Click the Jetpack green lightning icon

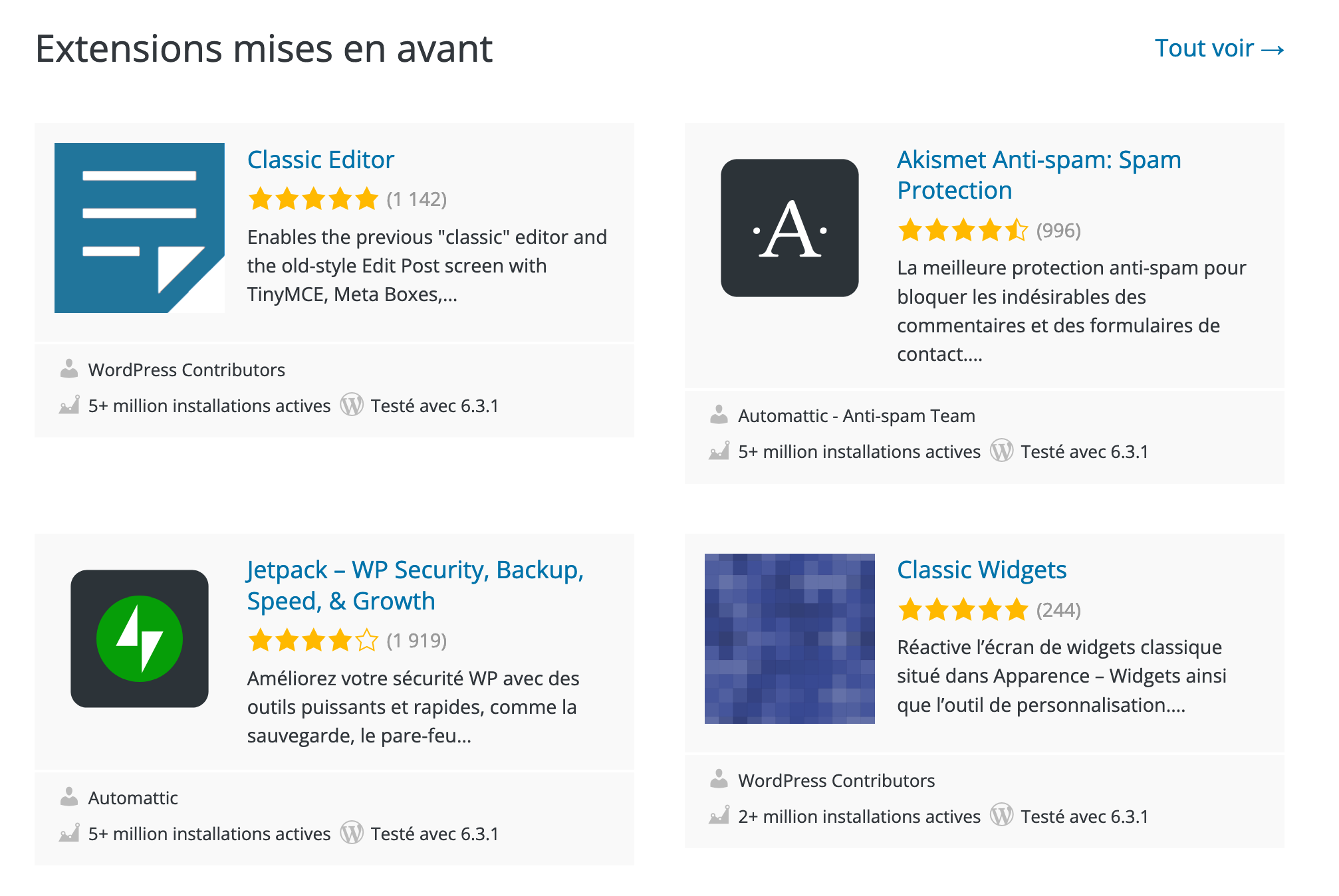[x=139, y=638]
